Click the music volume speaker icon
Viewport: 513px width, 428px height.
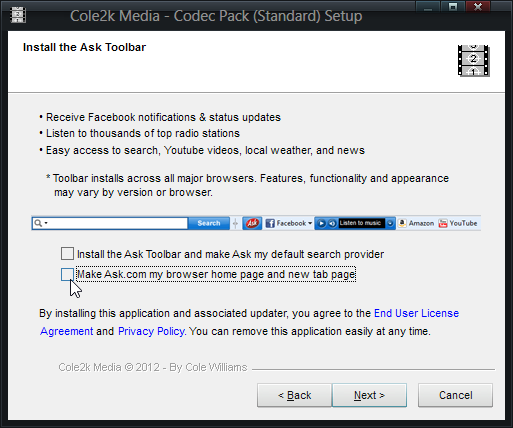point(332,223)
